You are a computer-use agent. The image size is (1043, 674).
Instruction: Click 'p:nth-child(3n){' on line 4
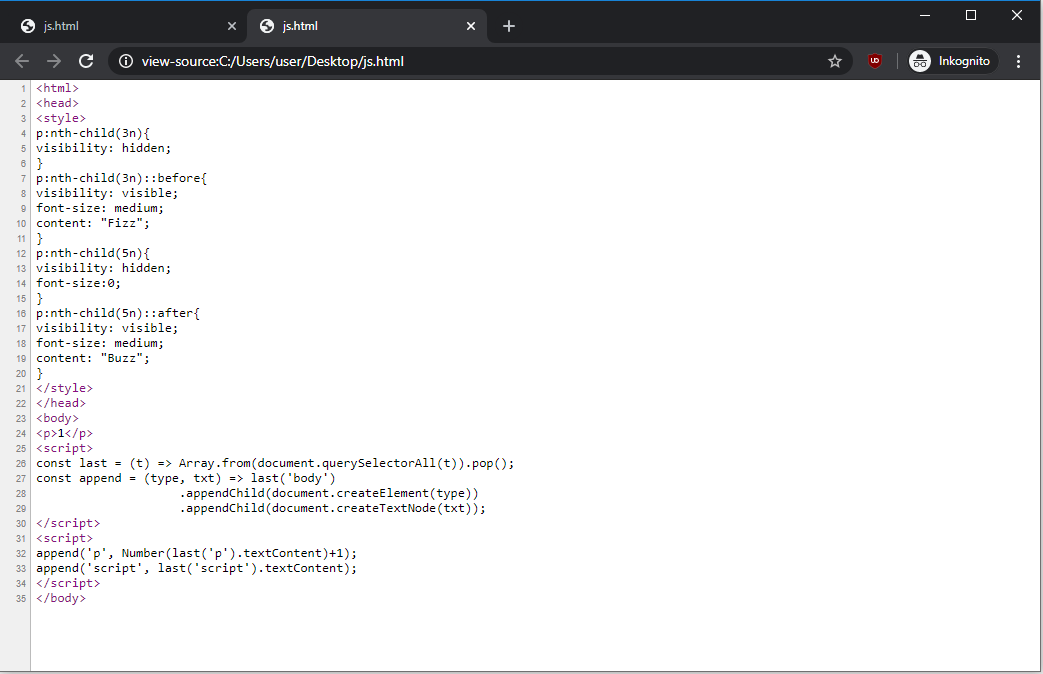pyautogui.click(x=93, y=133)
